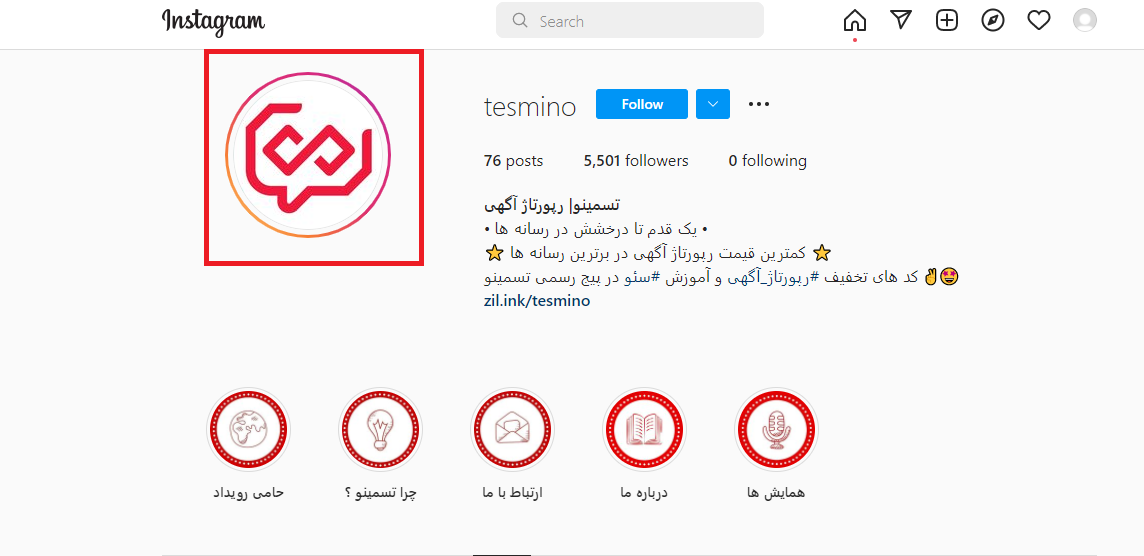Open the همایش ها microphone highlight
The height and width of the screenshot is (556, 1144).
tap(776, 429)
